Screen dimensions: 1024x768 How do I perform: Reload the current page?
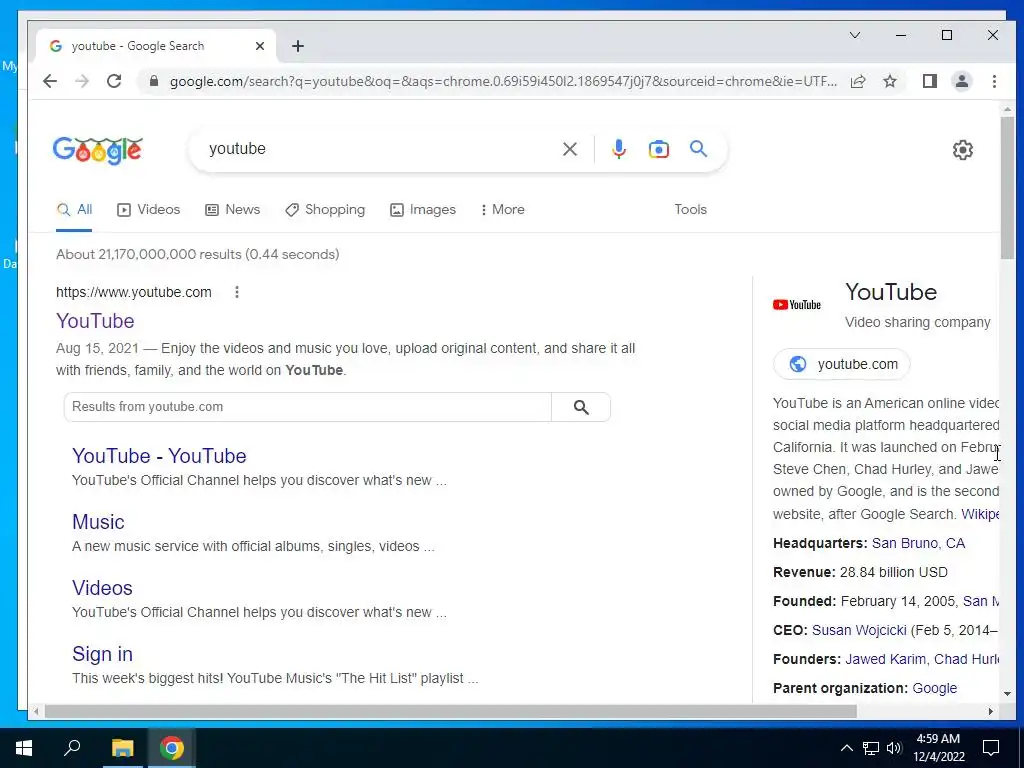point(114,81)
